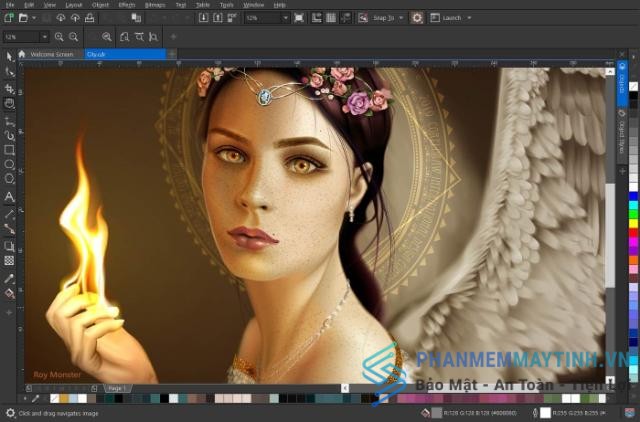Expand the property bar zoom level dropdown
Screen dimensions: 640x422
tap(44, 37)
